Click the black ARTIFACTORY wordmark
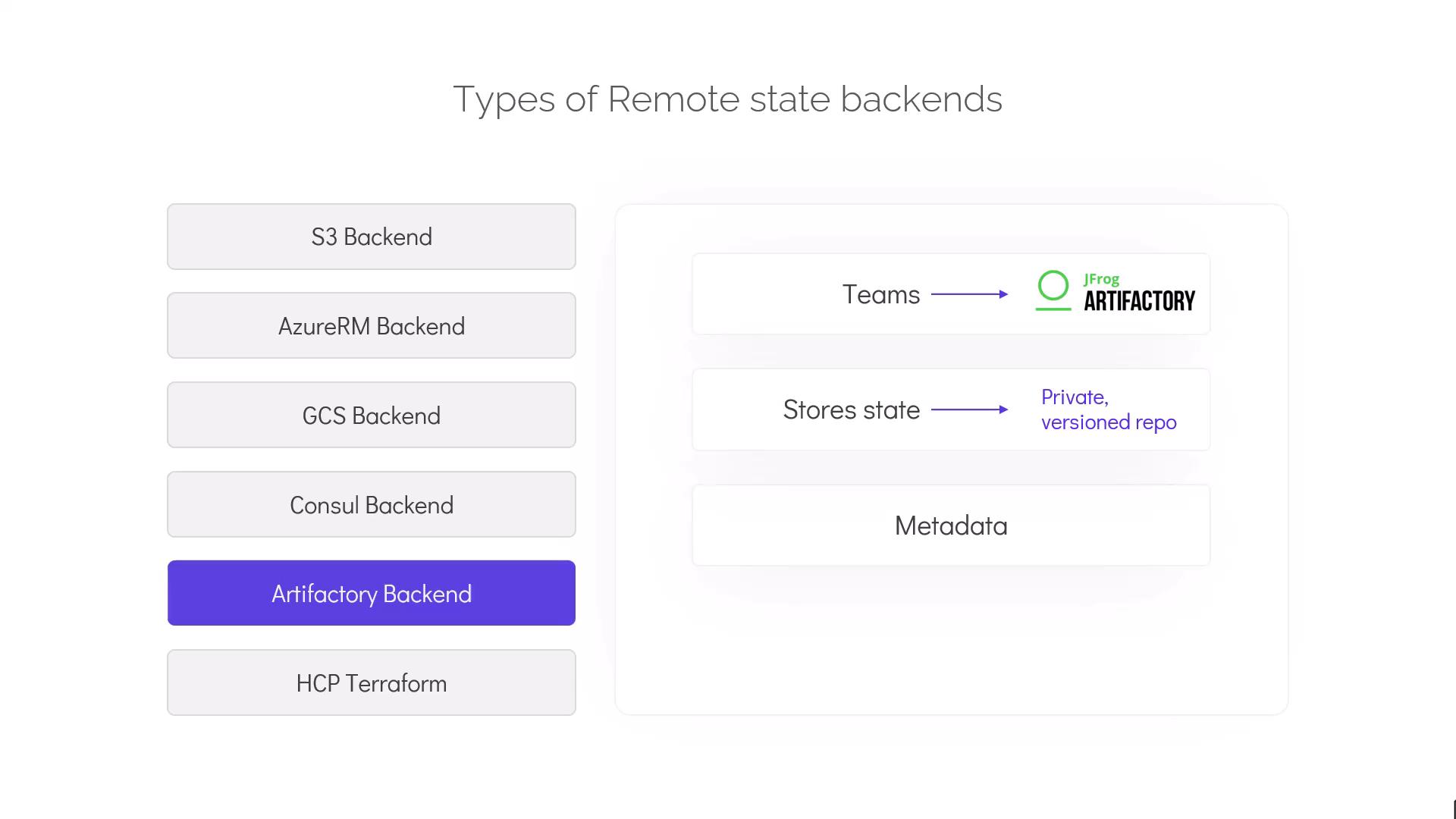Viewport: 1456px width, 819px height. tap(1139, 301)
